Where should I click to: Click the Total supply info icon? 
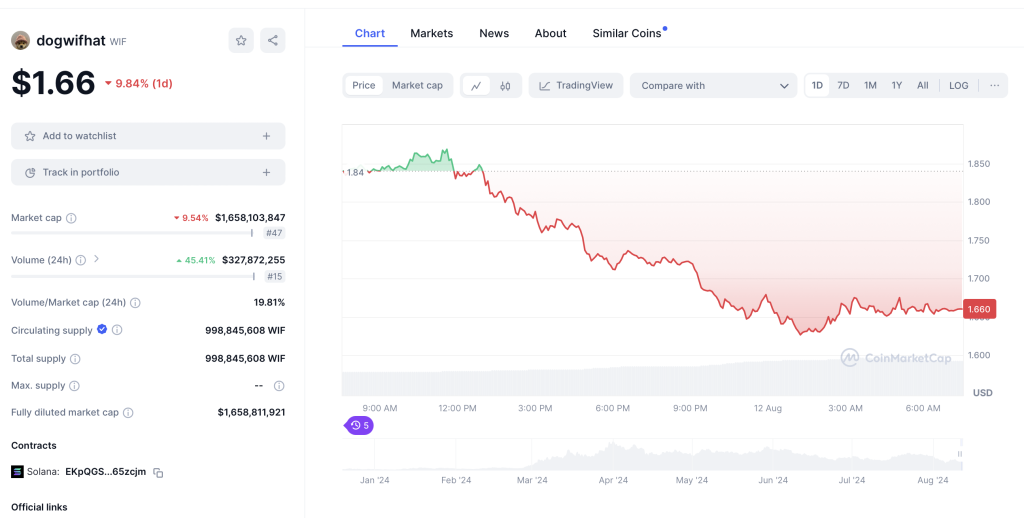(75, 359)
